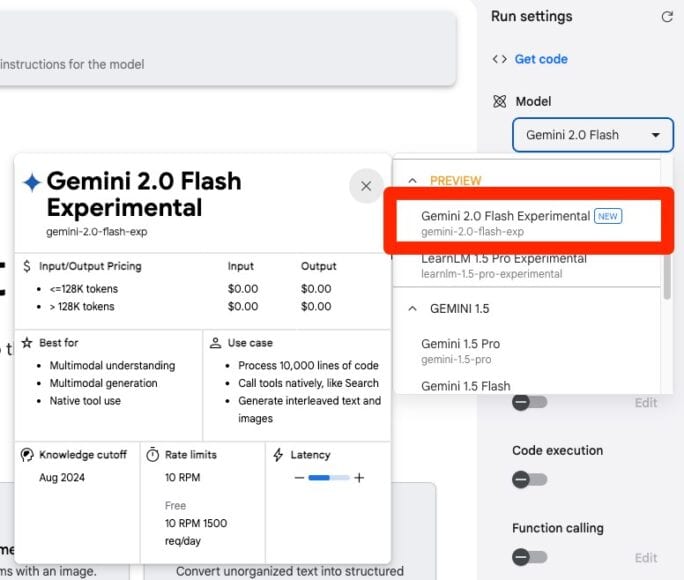Click the blue Gemini sparkle icon
This screenshot has width=684, height=580.
pos(32,182)
